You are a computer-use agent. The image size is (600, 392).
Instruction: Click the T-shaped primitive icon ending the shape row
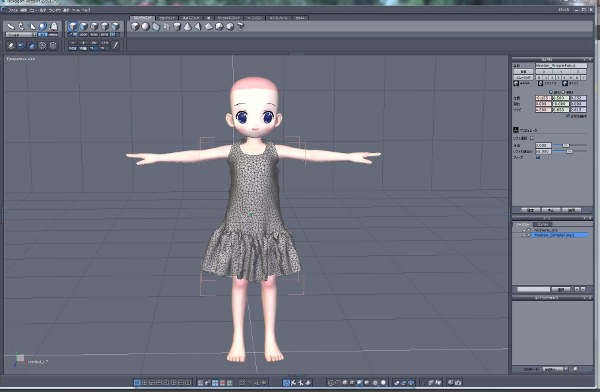[240, 26]
